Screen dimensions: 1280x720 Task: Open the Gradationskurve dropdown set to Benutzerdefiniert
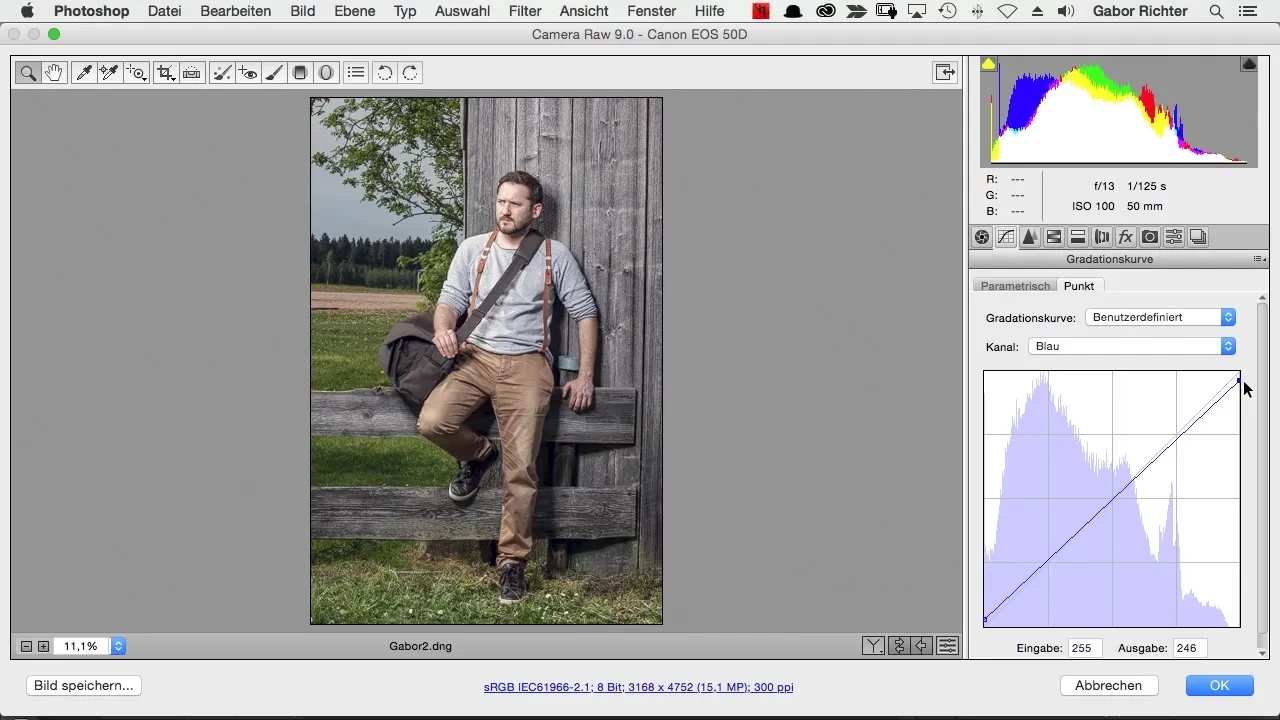point(1160,317)
